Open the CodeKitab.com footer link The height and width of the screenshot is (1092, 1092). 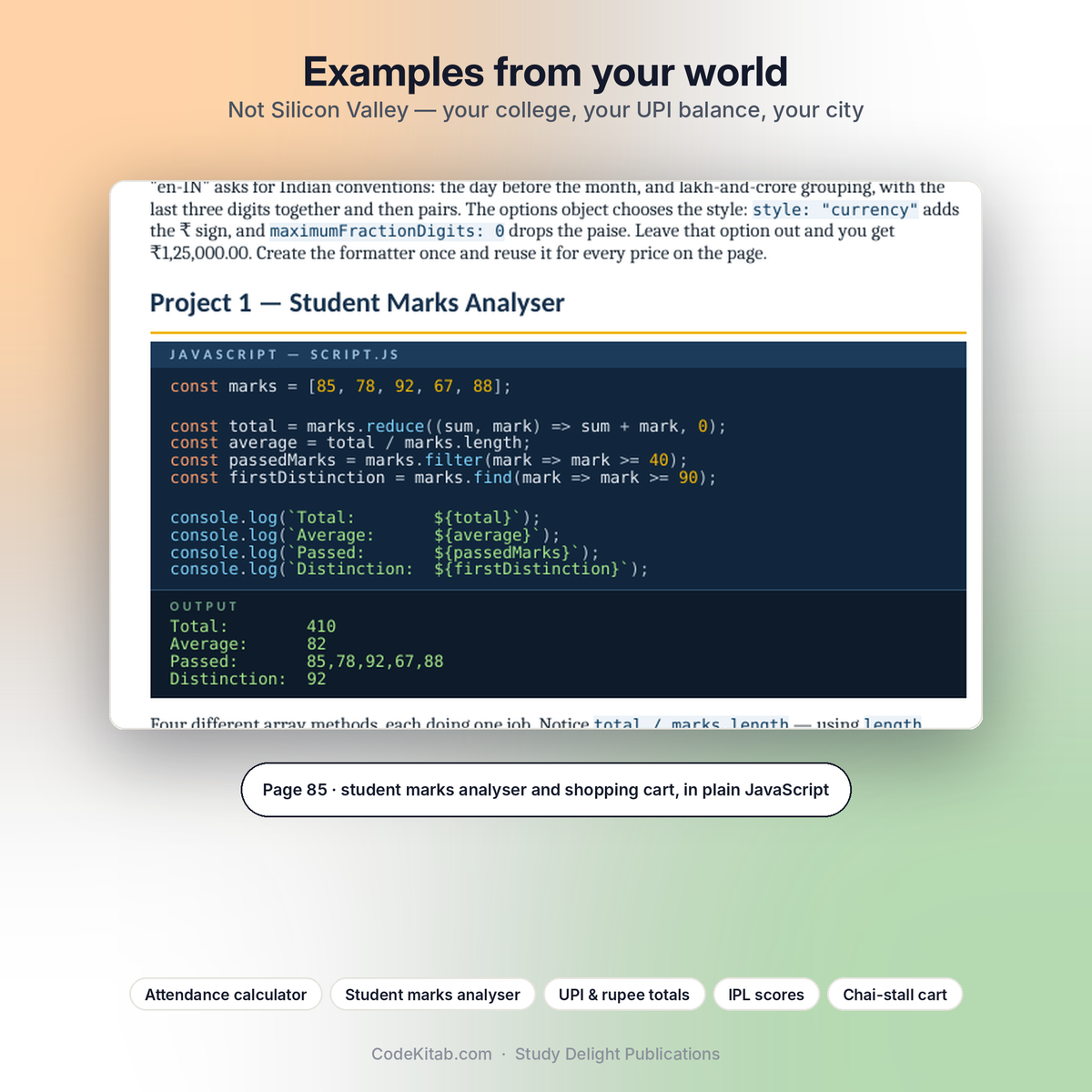(431, 1054)
